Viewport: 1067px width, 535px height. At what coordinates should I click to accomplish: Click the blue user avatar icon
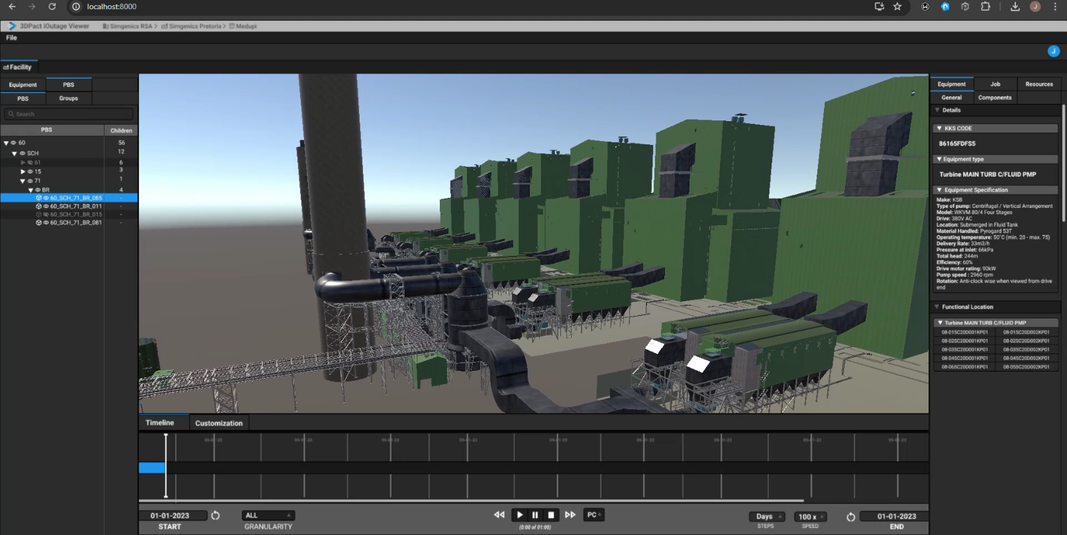point(1053,51)
